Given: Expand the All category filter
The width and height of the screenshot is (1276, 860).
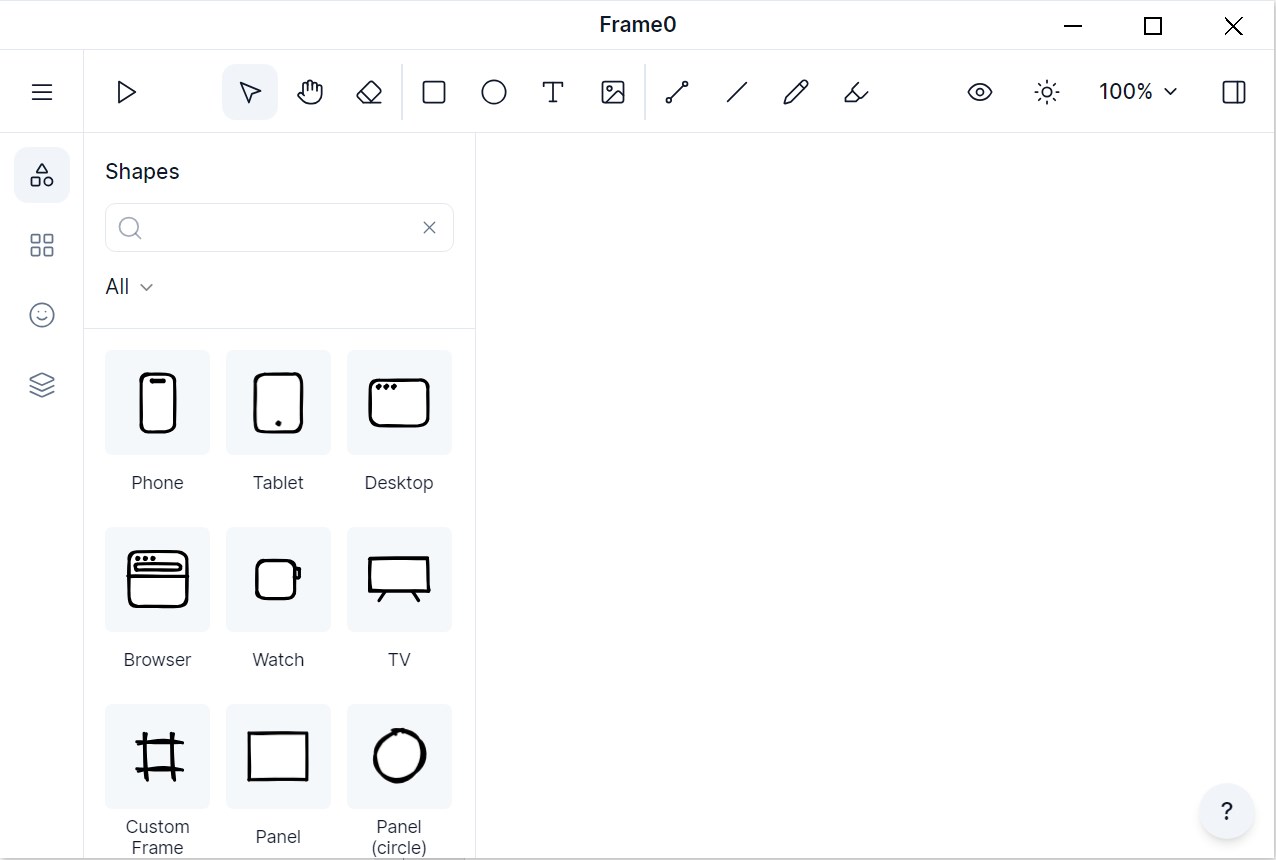Looking at the screenshot, I should point(129,287).
